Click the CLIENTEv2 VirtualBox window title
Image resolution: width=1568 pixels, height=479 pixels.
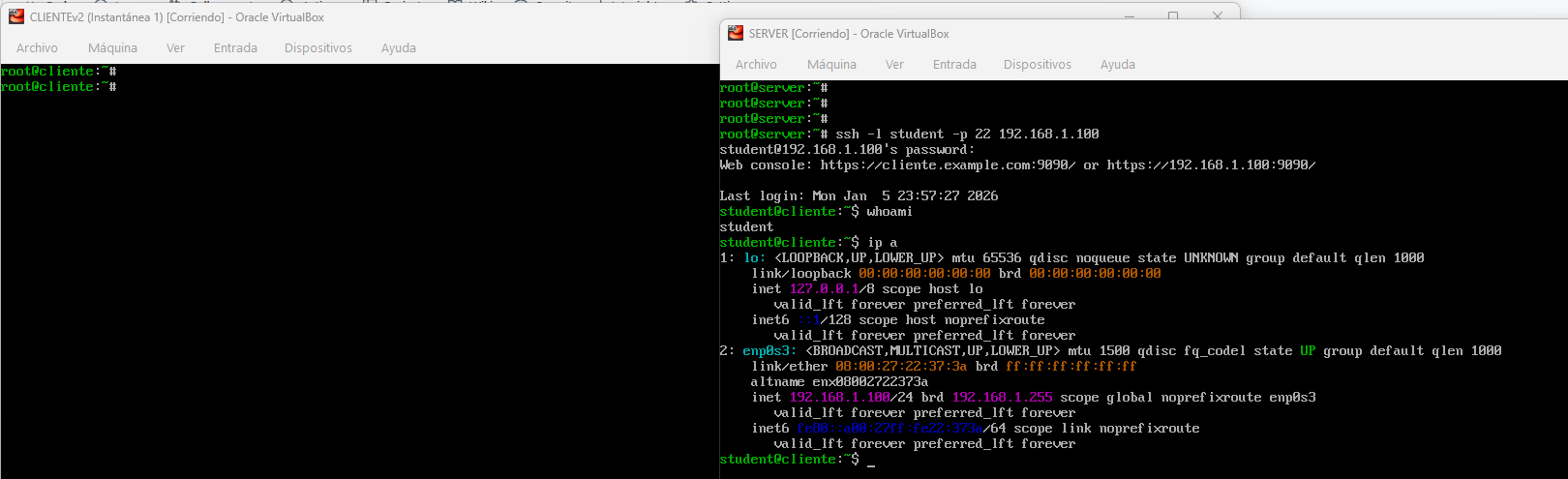177,17
